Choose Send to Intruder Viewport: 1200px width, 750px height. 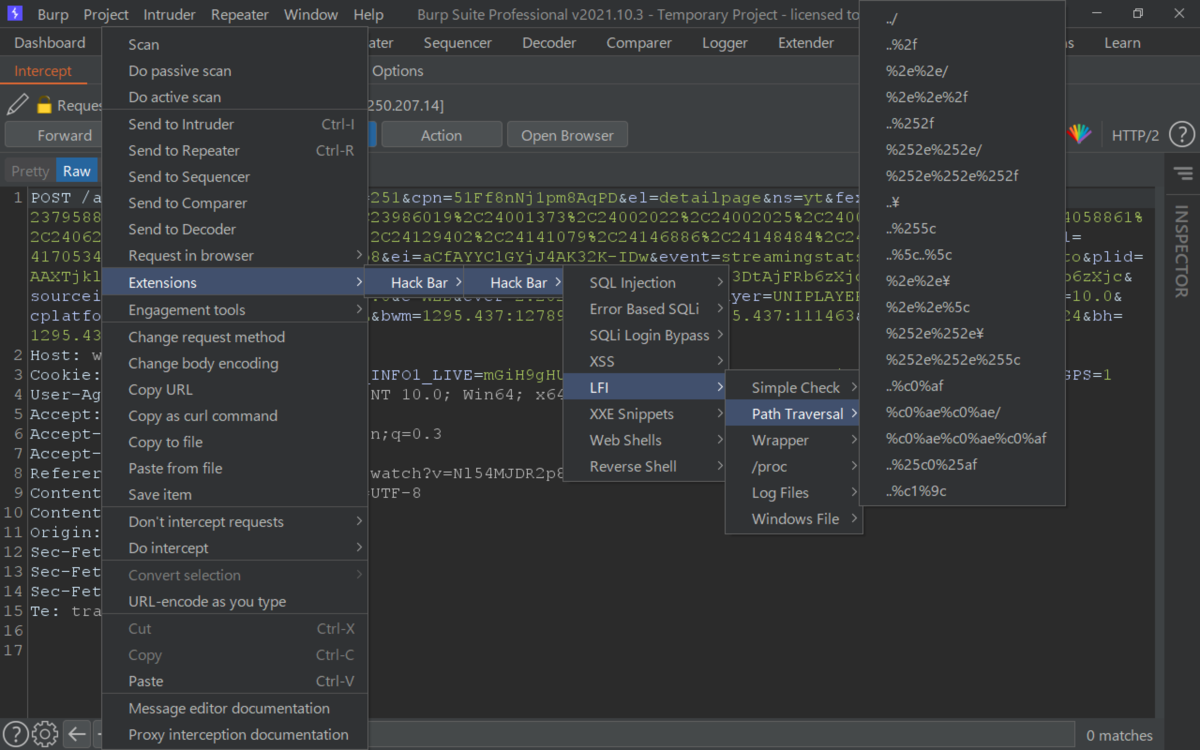pos(235,124)
